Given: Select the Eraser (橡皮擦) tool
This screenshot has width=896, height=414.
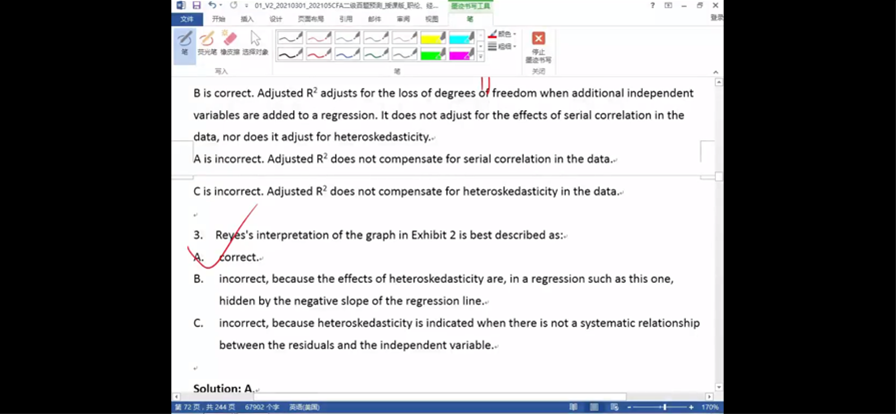Looking at the screenshot, I should (x=230, y=42).
